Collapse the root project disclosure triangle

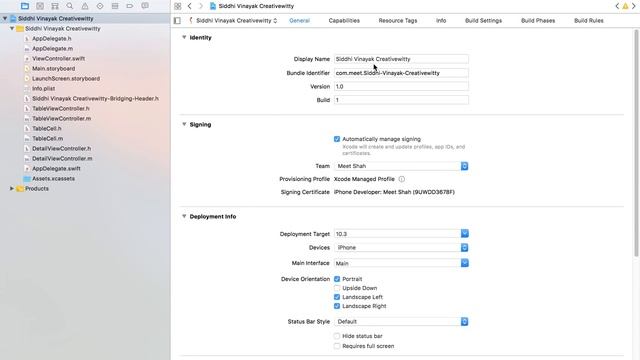pyautogui.click(x=5, y=18)
